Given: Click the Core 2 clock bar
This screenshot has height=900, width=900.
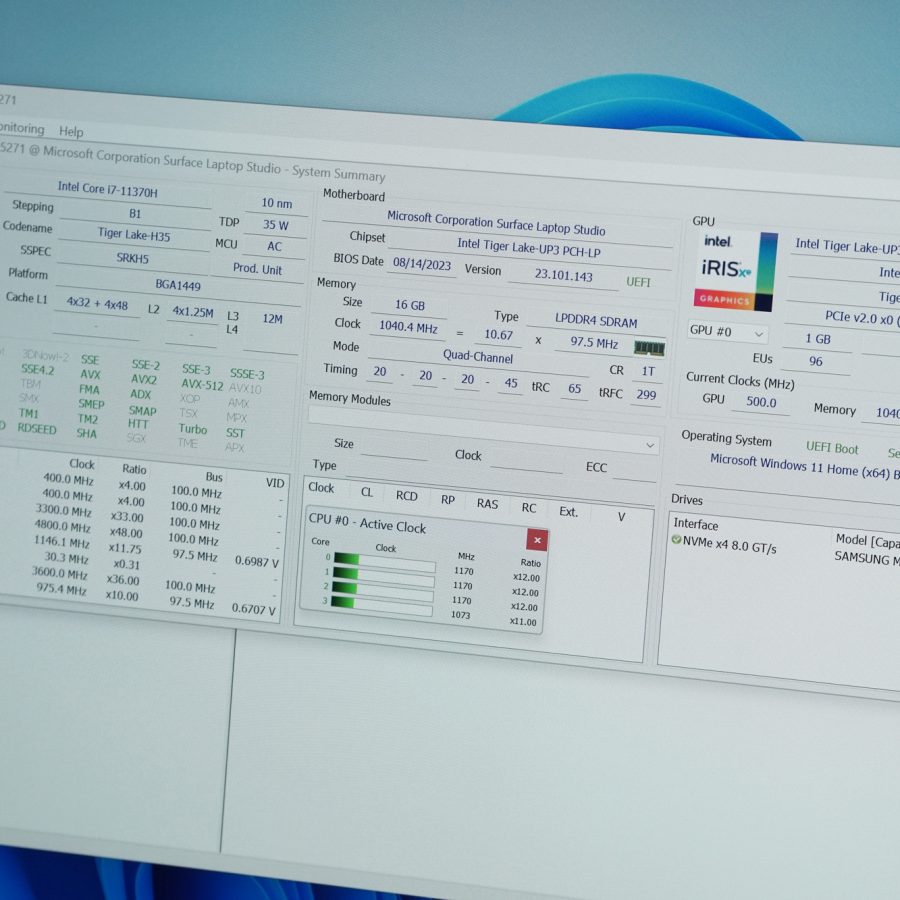Looking at the screenshot, I should coord(382,591).
